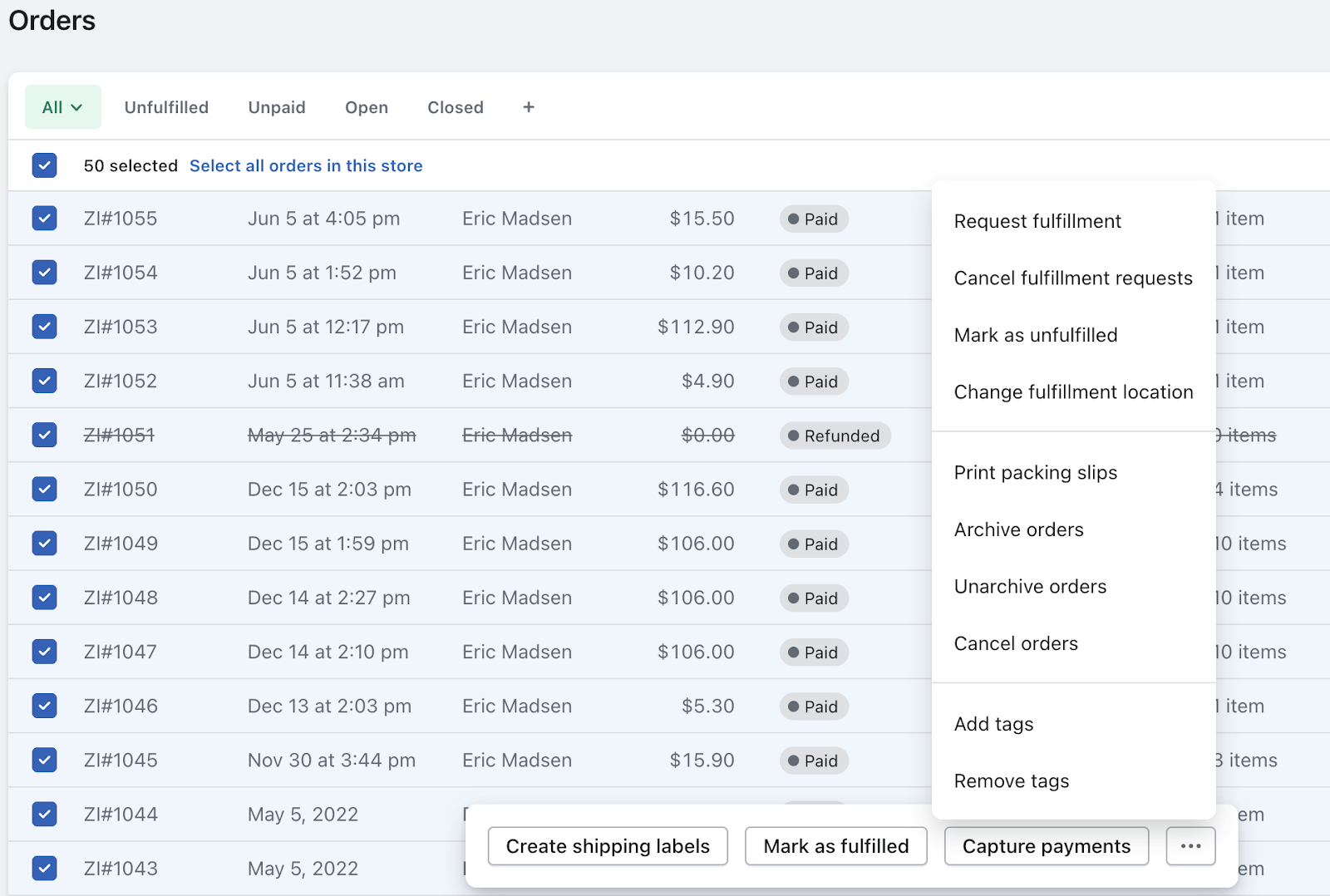The width and height of the screenshot is (1330, 896).
Task: Select Archive orders in the menu
Action: 1019,529
